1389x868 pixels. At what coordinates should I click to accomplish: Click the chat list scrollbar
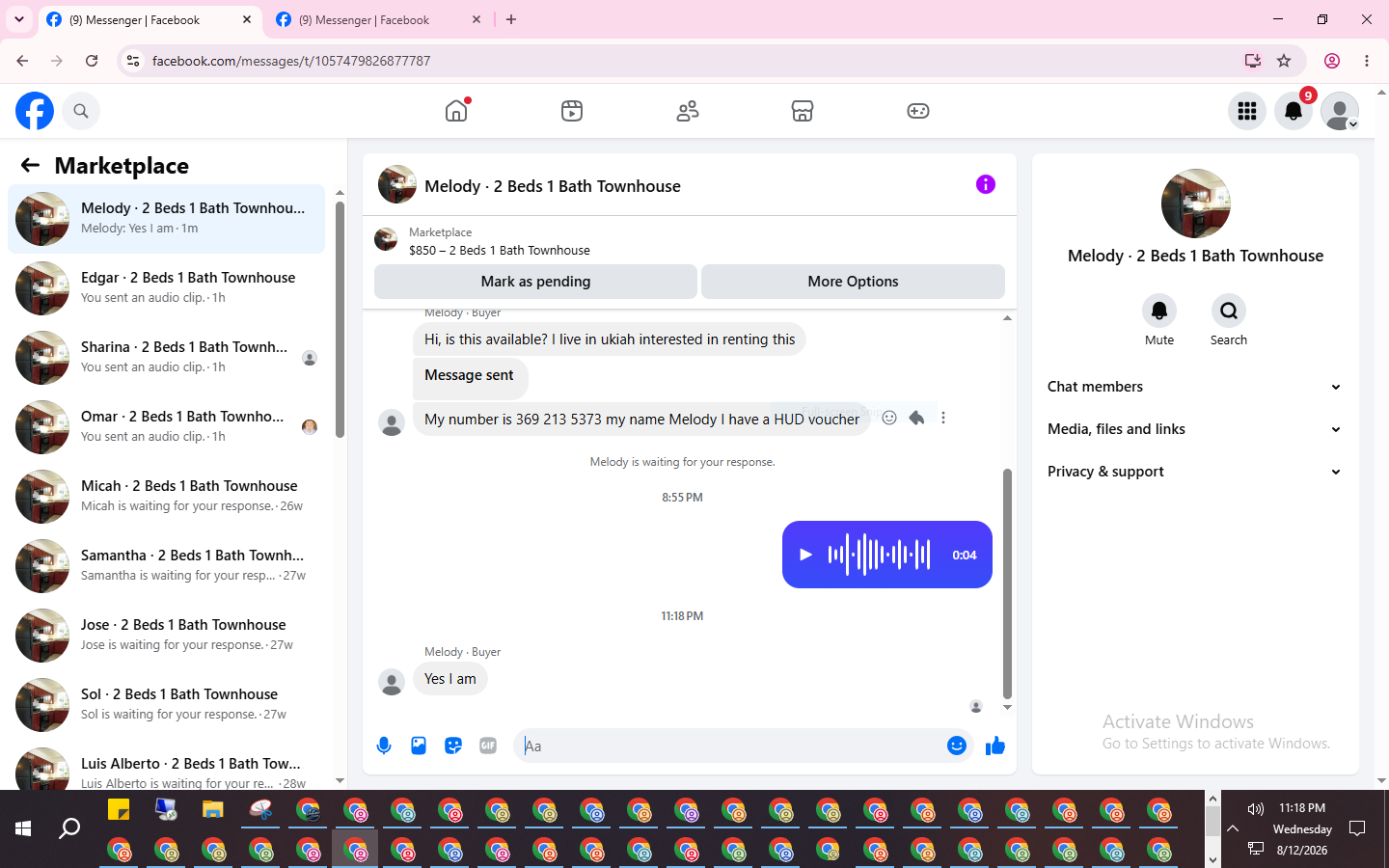(x=340, y=318)
